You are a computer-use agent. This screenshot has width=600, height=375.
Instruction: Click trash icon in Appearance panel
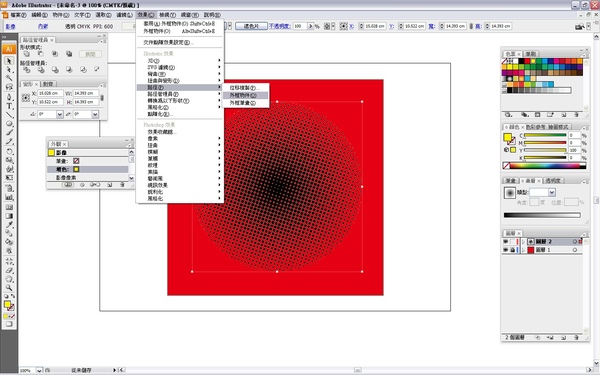(122, 185)
